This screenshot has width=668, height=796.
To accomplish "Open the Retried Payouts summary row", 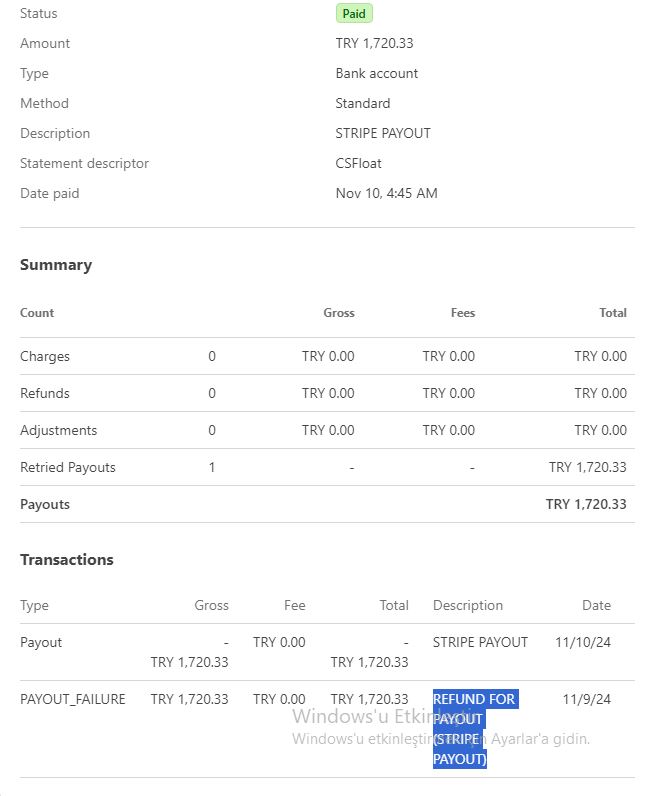I will pos(68,467).
